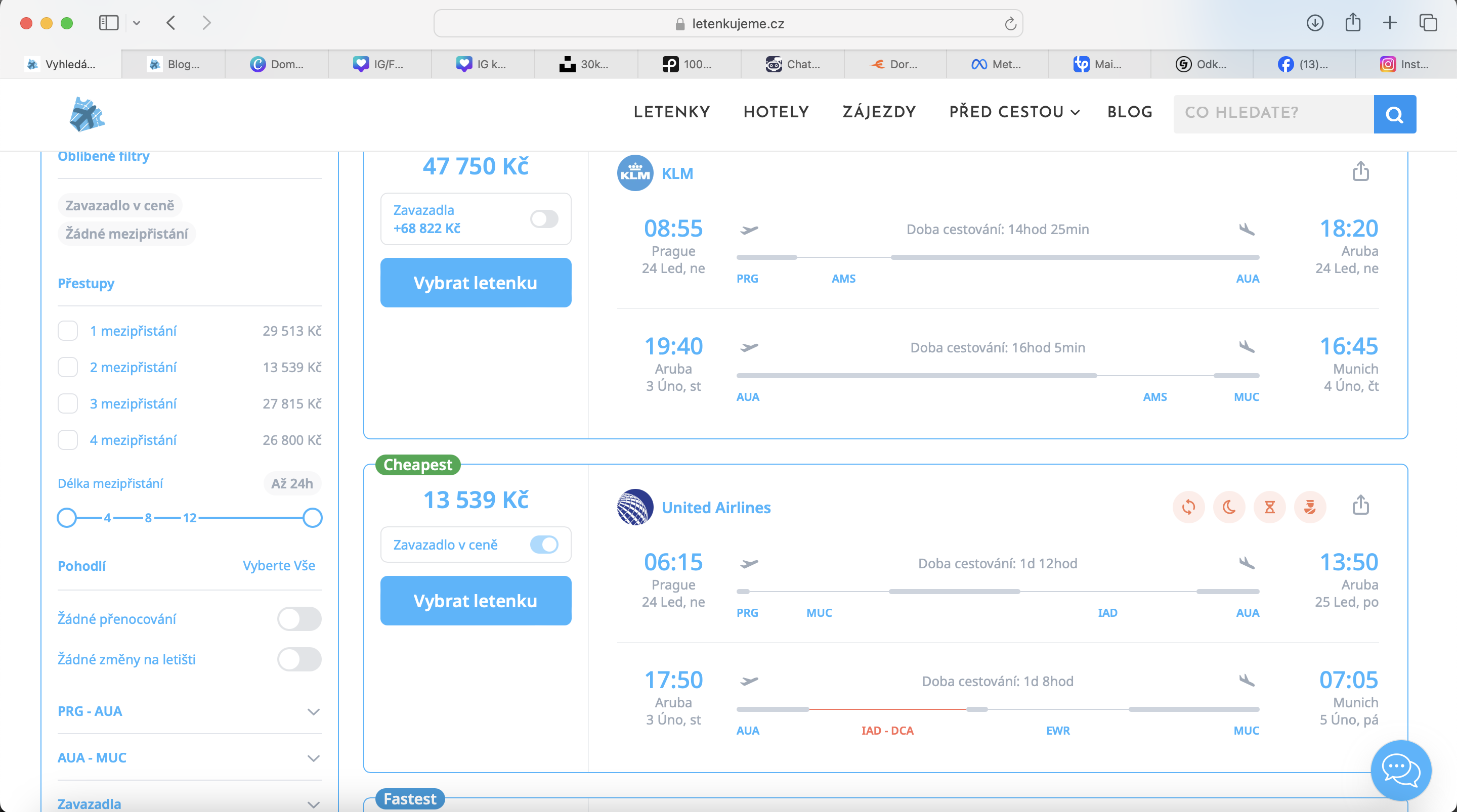This screenshot has height=812, width=1457.
Task: Share the United Airlines flight offer
Action: coord(1360,505)
